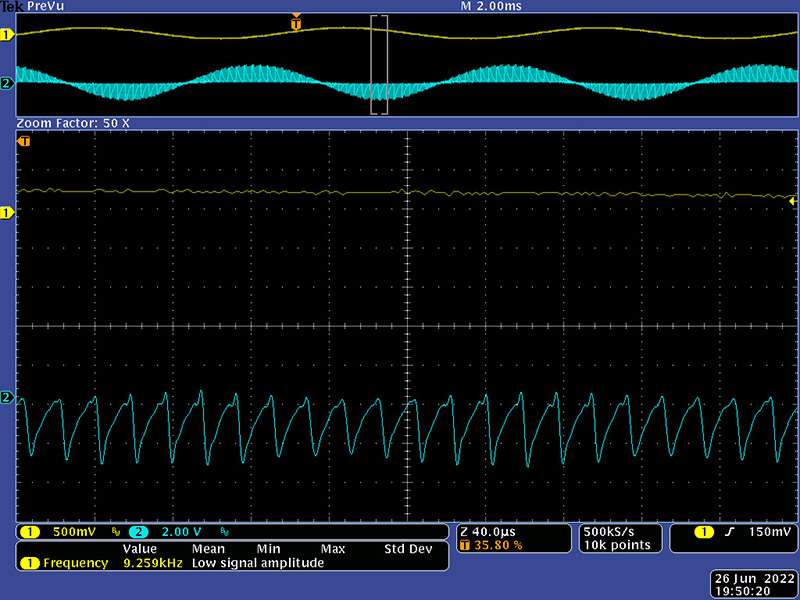Click the Zoom Factor: 50 X label
800x600 pixels.
tap(73, 123)
